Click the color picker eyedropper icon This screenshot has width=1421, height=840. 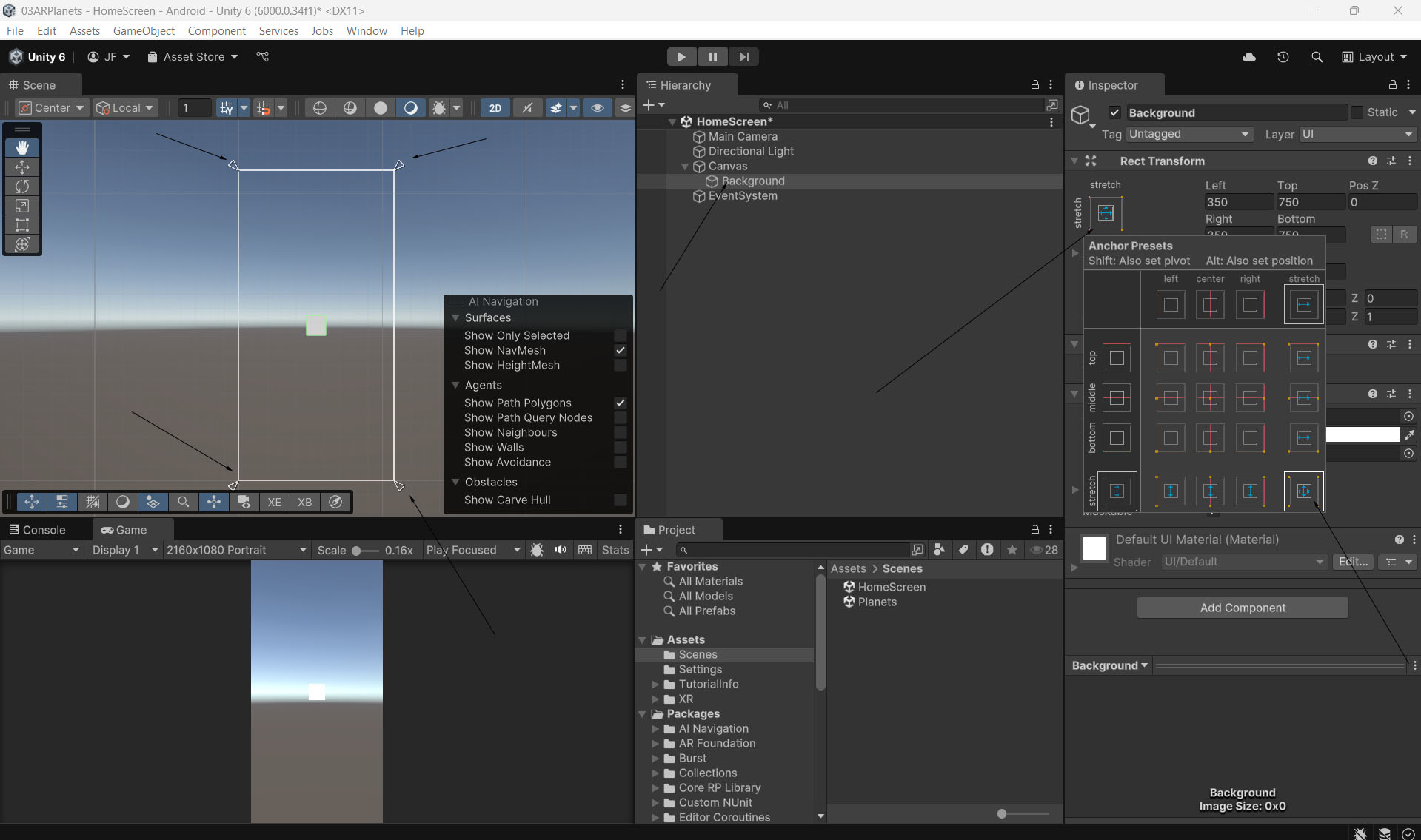1409,434
